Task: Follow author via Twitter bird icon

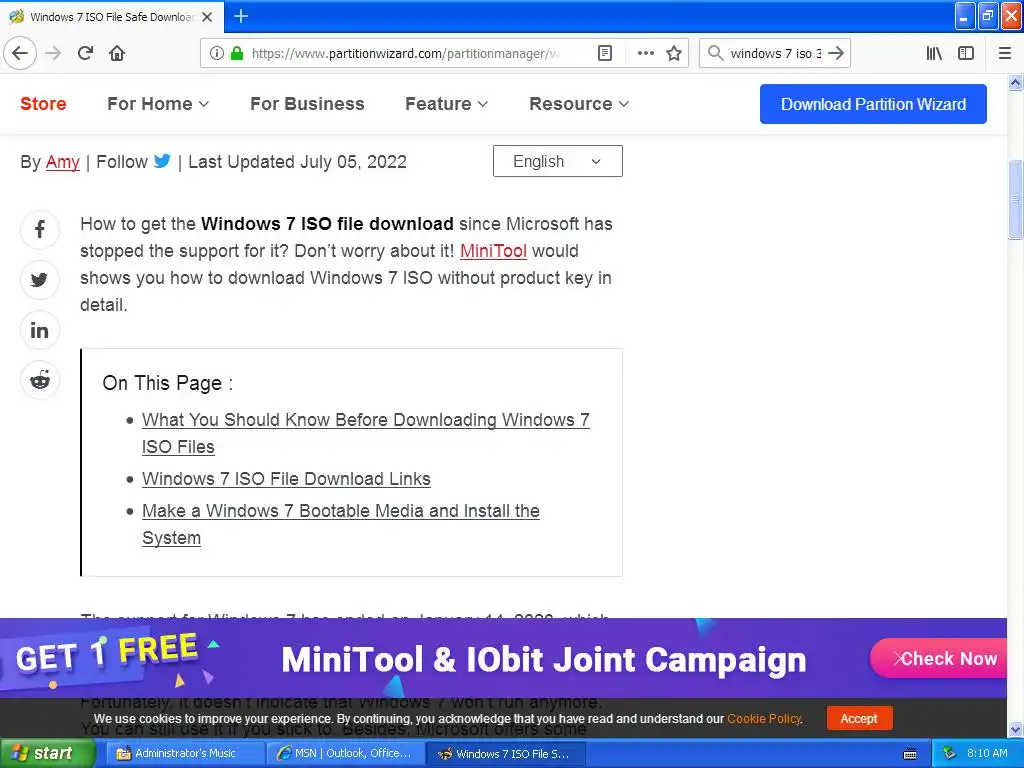Action: 162,161
